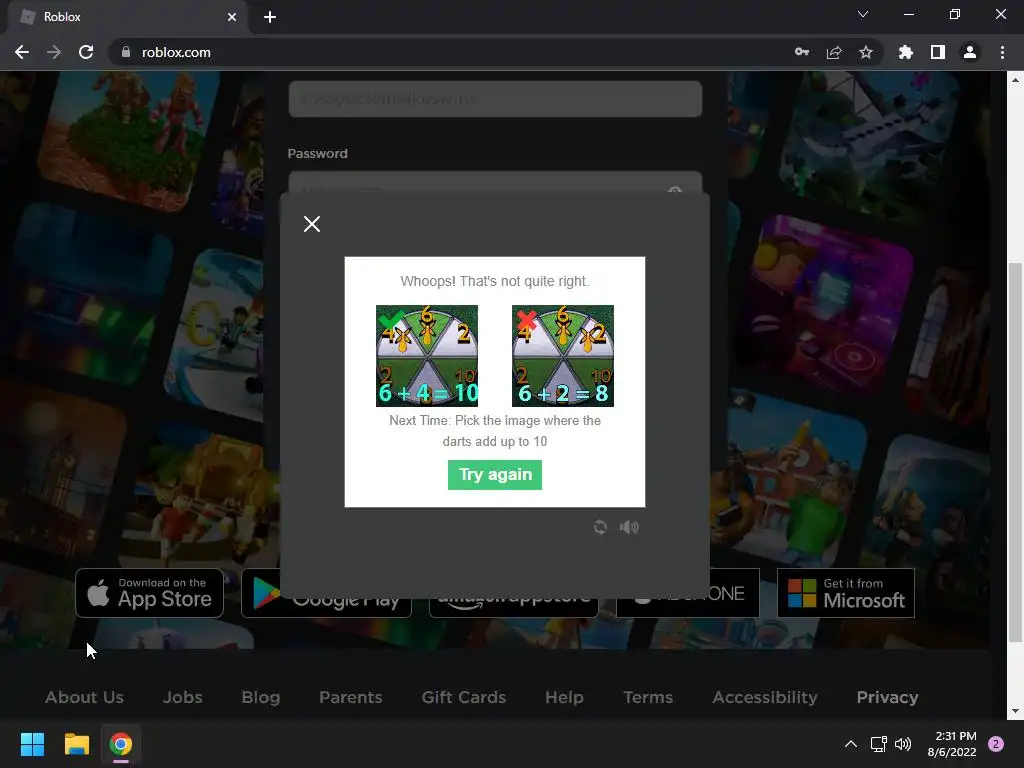1024x768 pixels.
Task: Share this page via share icon
Action: coord(834,52)
